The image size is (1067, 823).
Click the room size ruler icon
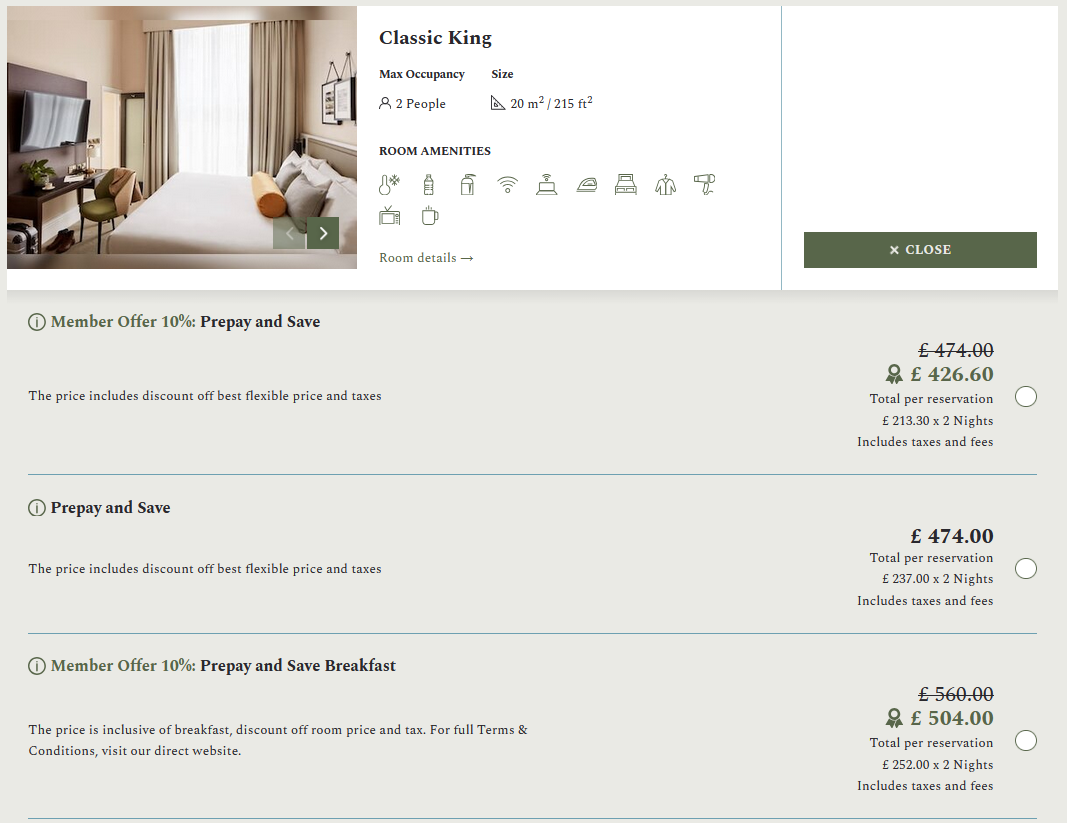(x=496, y=102)
